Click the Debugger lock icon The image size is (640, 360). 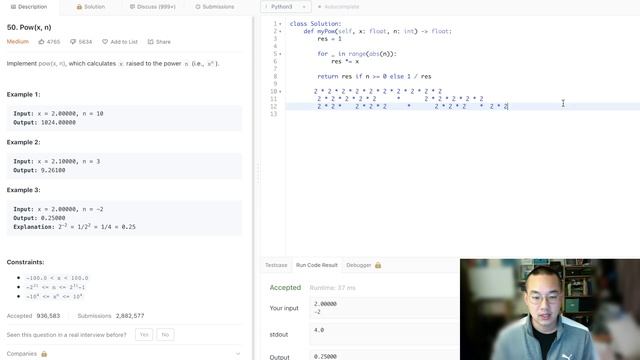coord(378,265)
